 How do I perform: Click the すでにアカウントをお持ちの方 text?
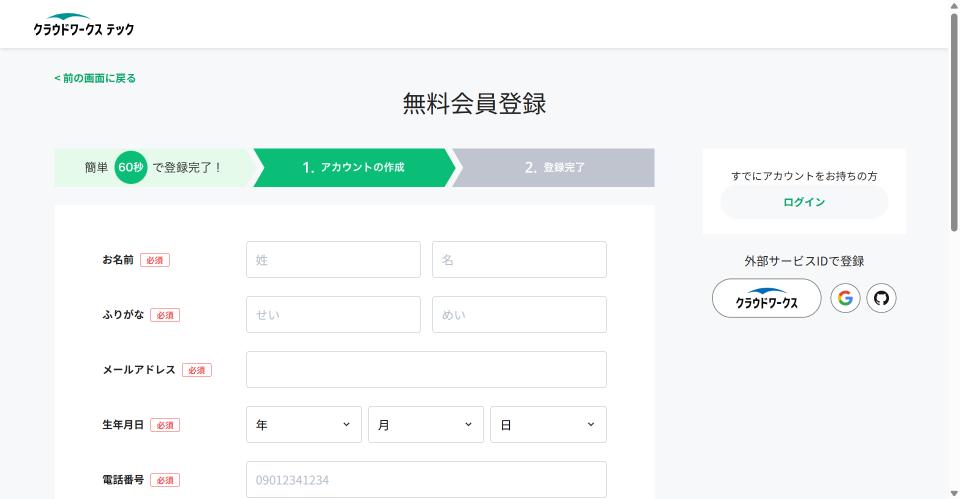pos(804,176)
